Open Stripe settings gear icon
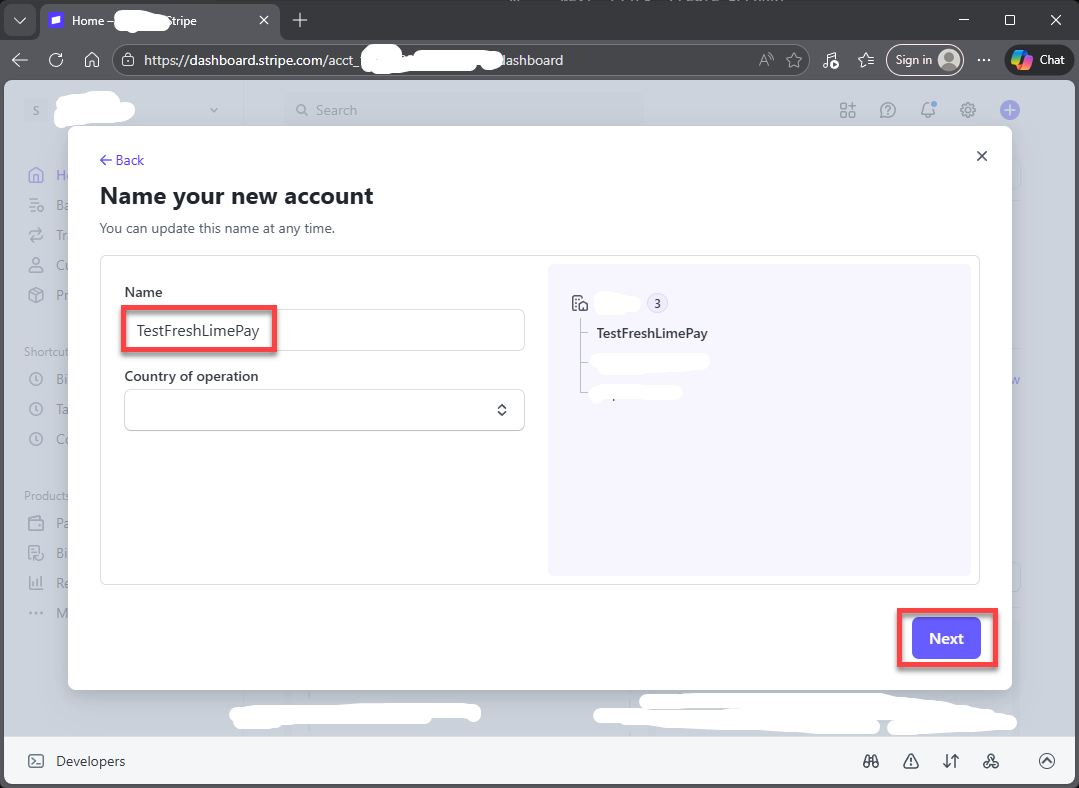 [967, 110]
